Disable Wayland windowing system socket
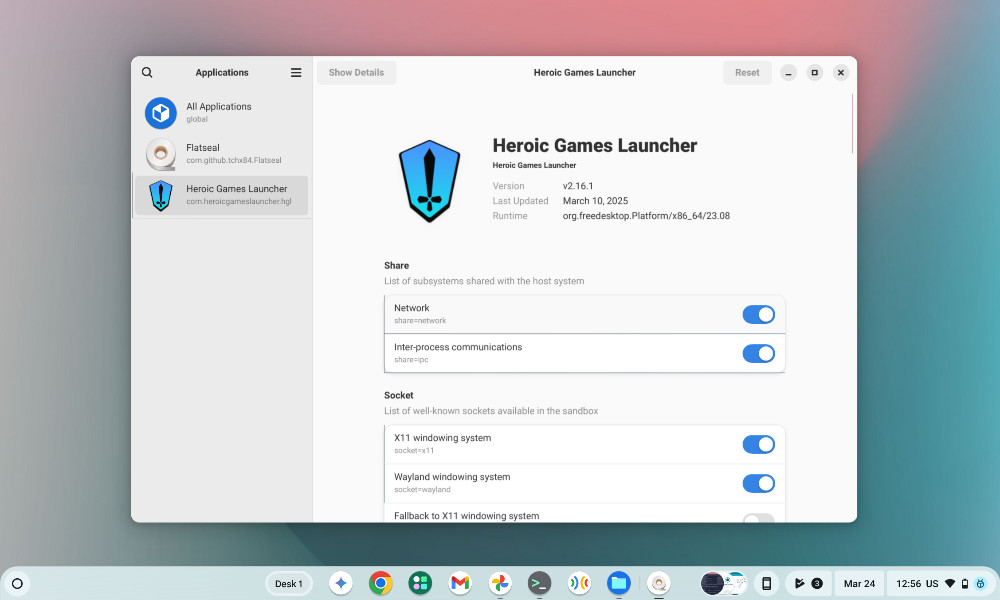 pos(758,483)
